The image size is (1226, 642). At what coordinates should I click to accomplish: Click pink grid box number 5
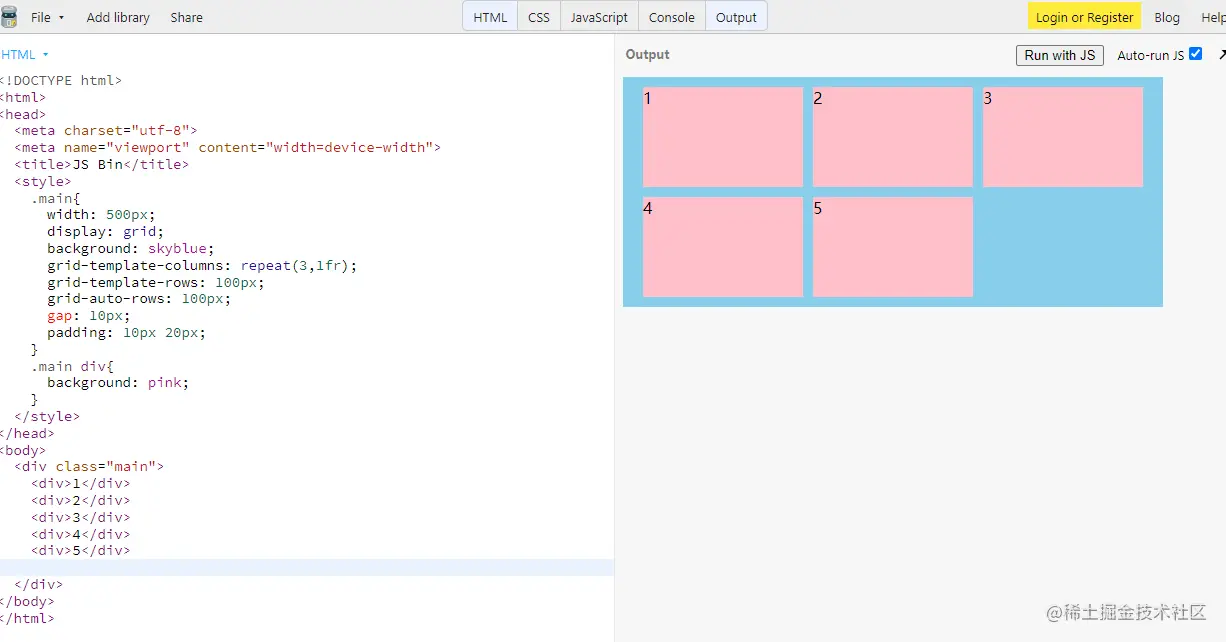[x=893, y=247]
